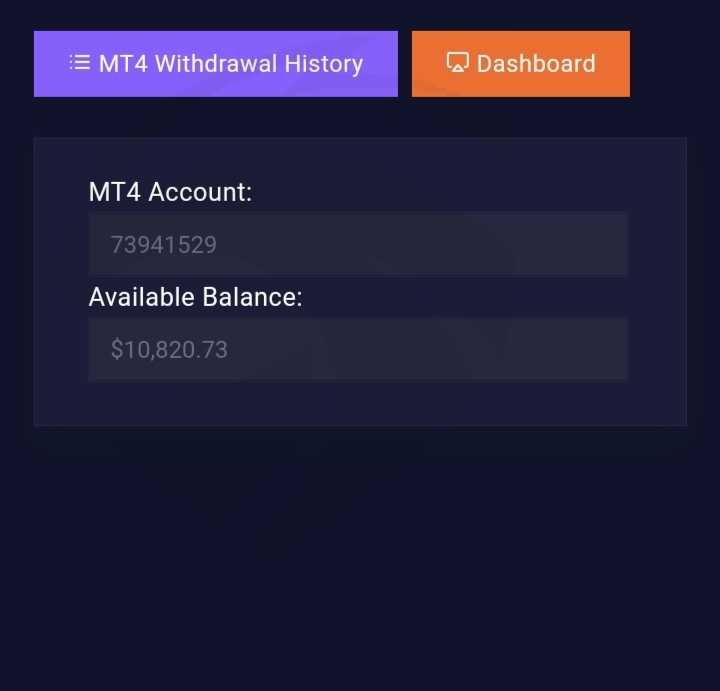This screenshot has width=720, height=691.
Task: Click the $10,820.73 balance value
Action: 169,350
